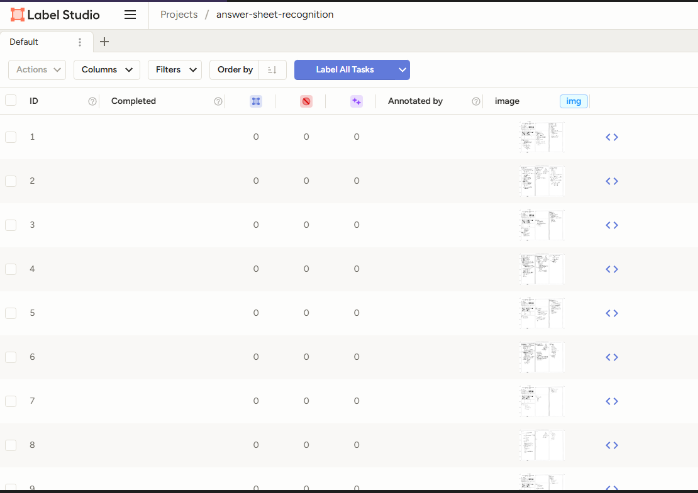Open the image thumbnail for task 6

click(542, 357)
